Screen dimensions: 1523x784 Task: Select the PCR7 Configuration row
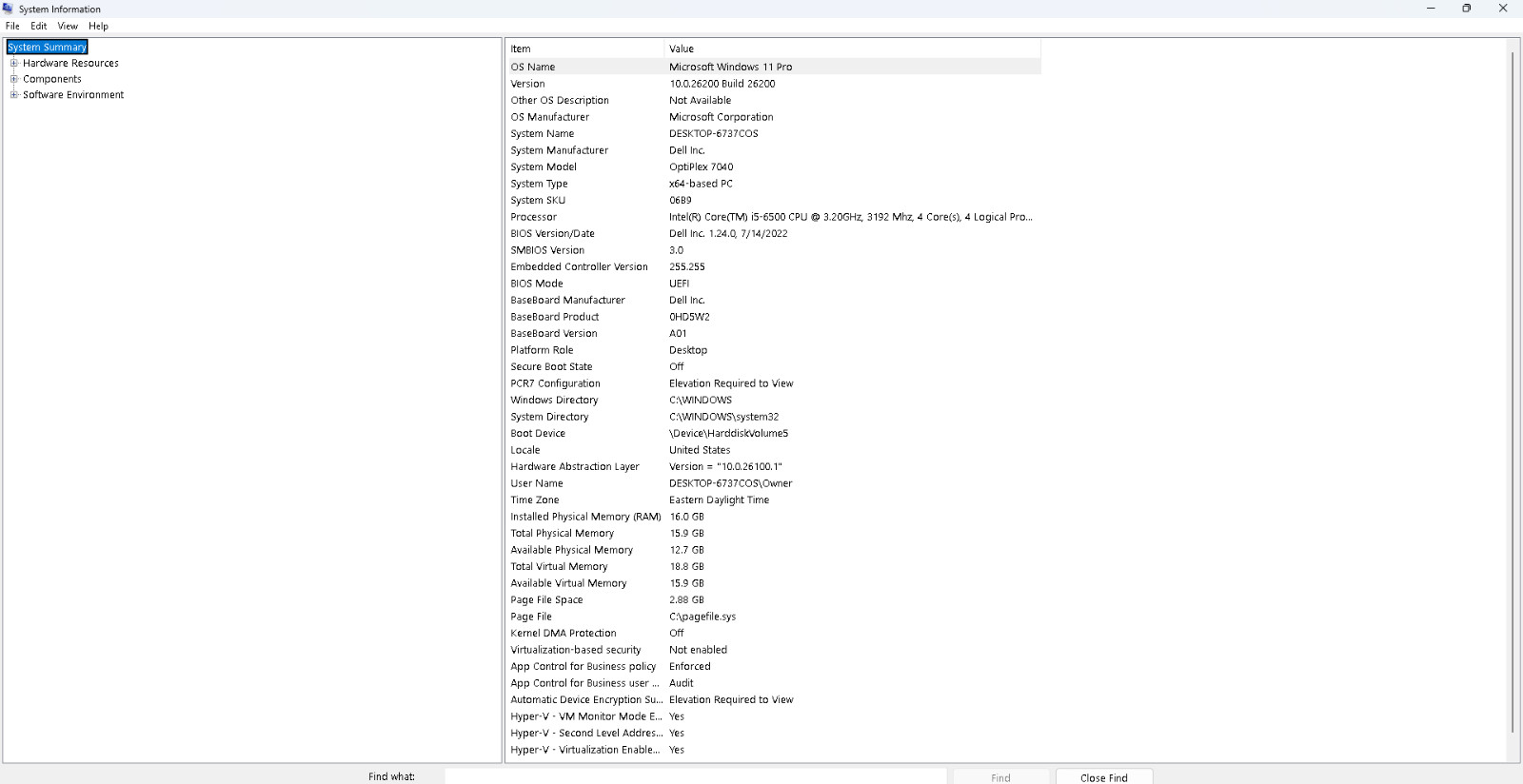[x=774, y=383]
